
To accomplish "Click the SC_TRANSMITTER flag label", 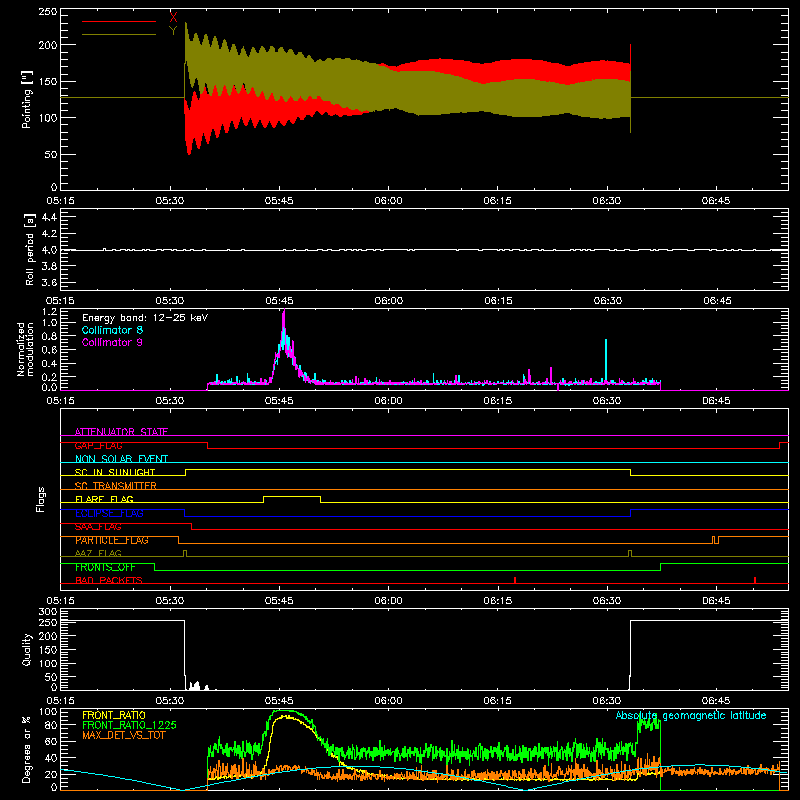I will pos(116,486).
